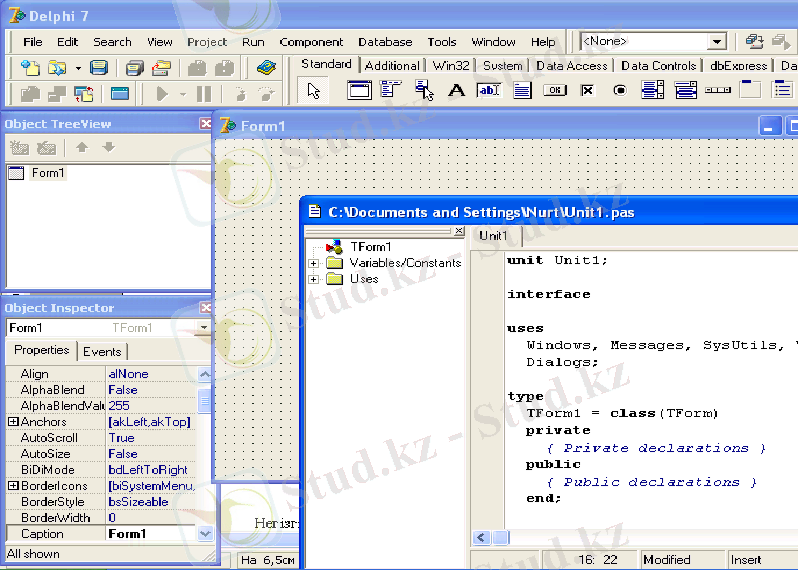Select the Label component in the palette
Viewport: 798px width, 570px height.
[456, 91]
